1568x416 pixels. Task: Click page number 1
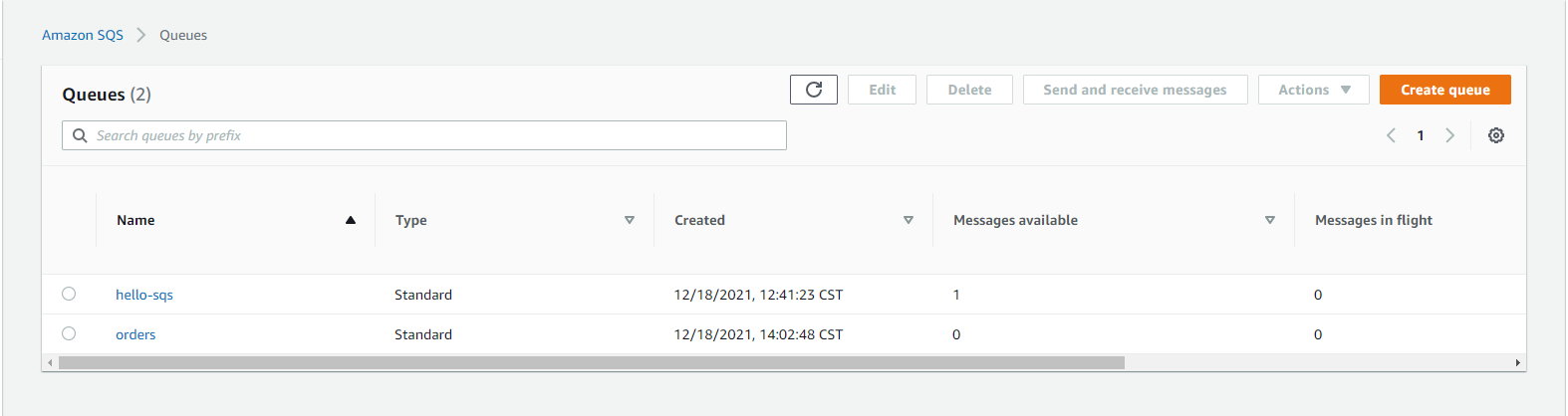(1421, 135)
